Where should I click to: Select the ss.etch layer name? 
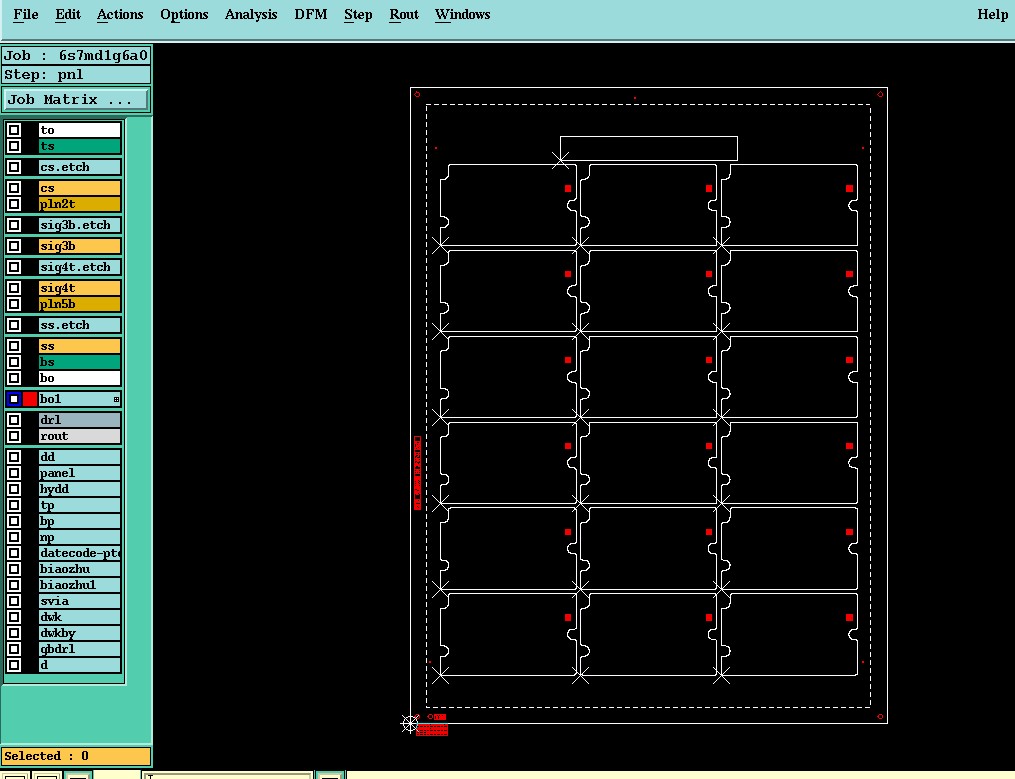[80, 325]
